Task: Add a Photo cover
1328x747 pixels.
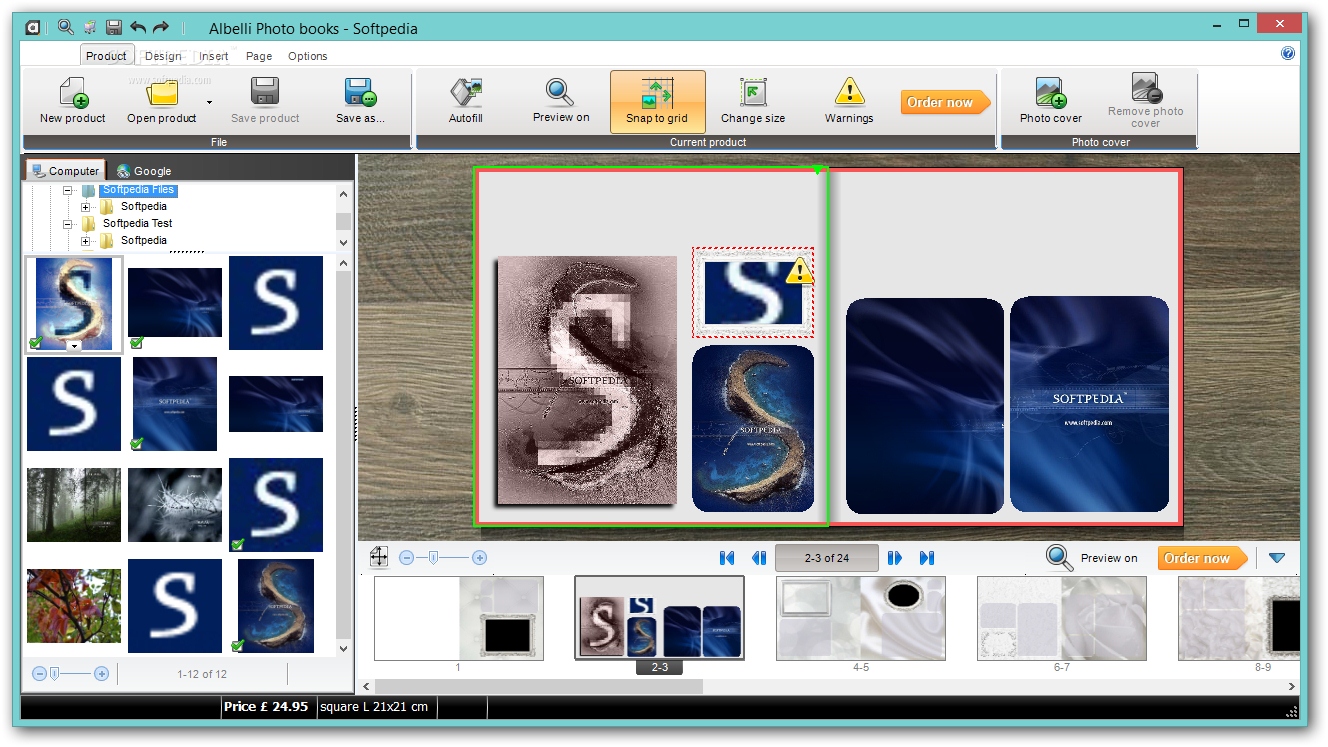Action: click(x=1051, y=100)
